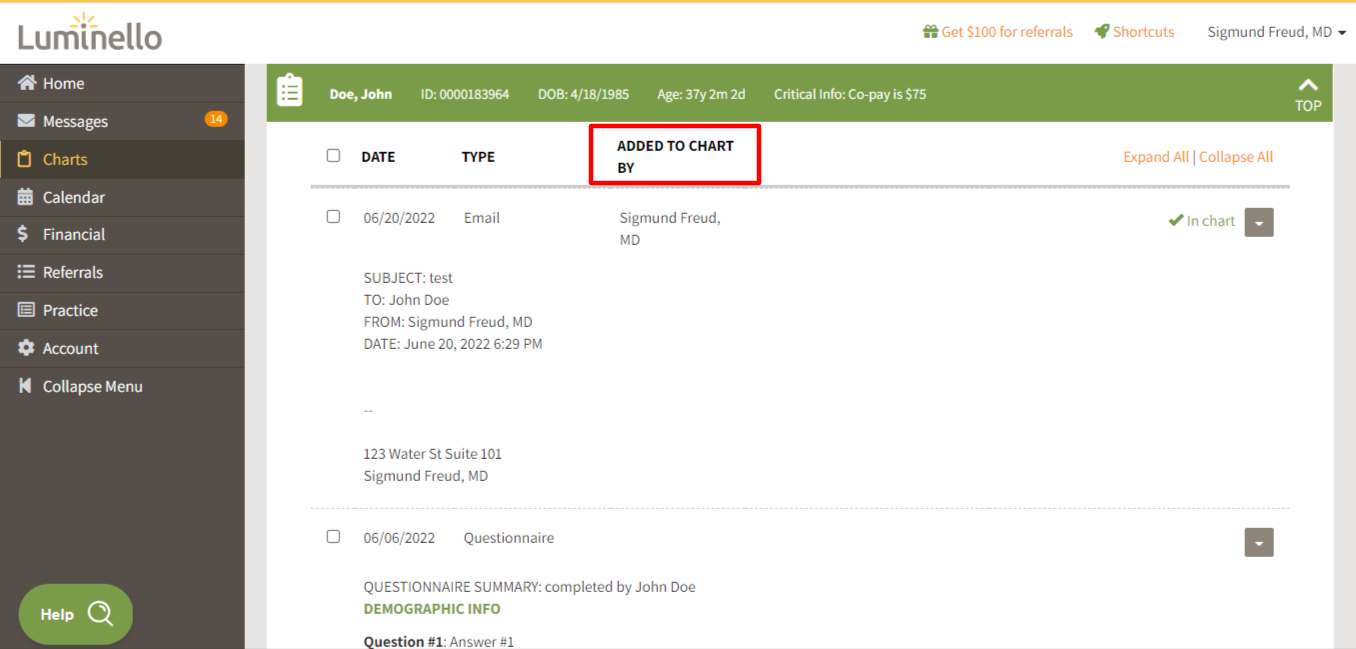Image resolution: width=1356 pixels, height=649 pixels.
Task: Open Referrals in the sidebar menu
Action: pyautogui.click(x=122, y=272)
